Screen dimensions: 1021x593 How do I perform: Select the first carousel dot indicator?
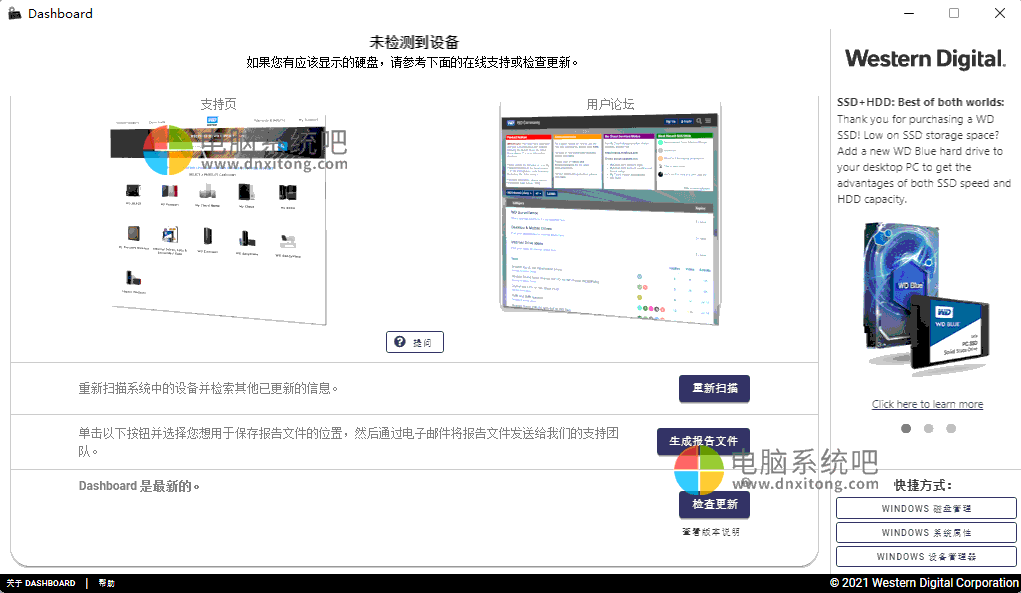[x=906, y=428]
